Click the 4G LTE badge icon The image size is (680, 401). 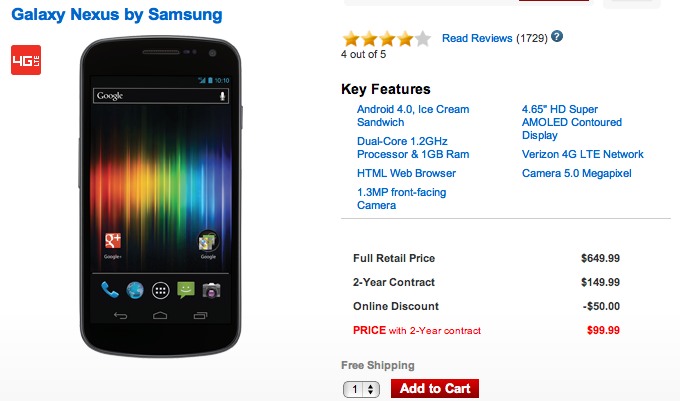[x=25, y=60]
